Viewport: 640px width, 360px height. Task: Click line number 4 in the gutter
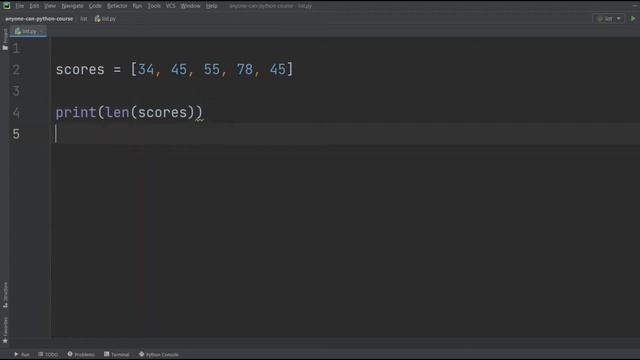[x=16, y=113]
